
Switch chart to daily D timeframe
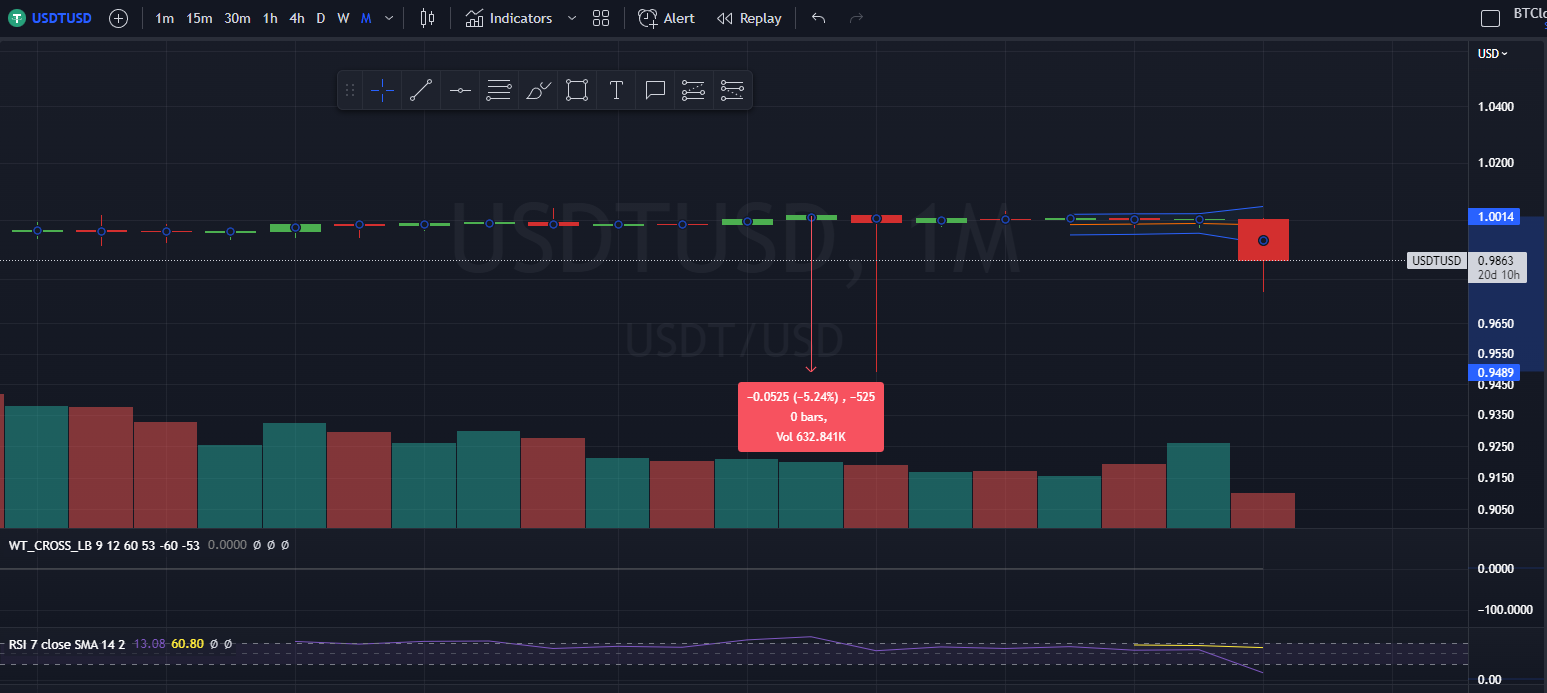321,18
